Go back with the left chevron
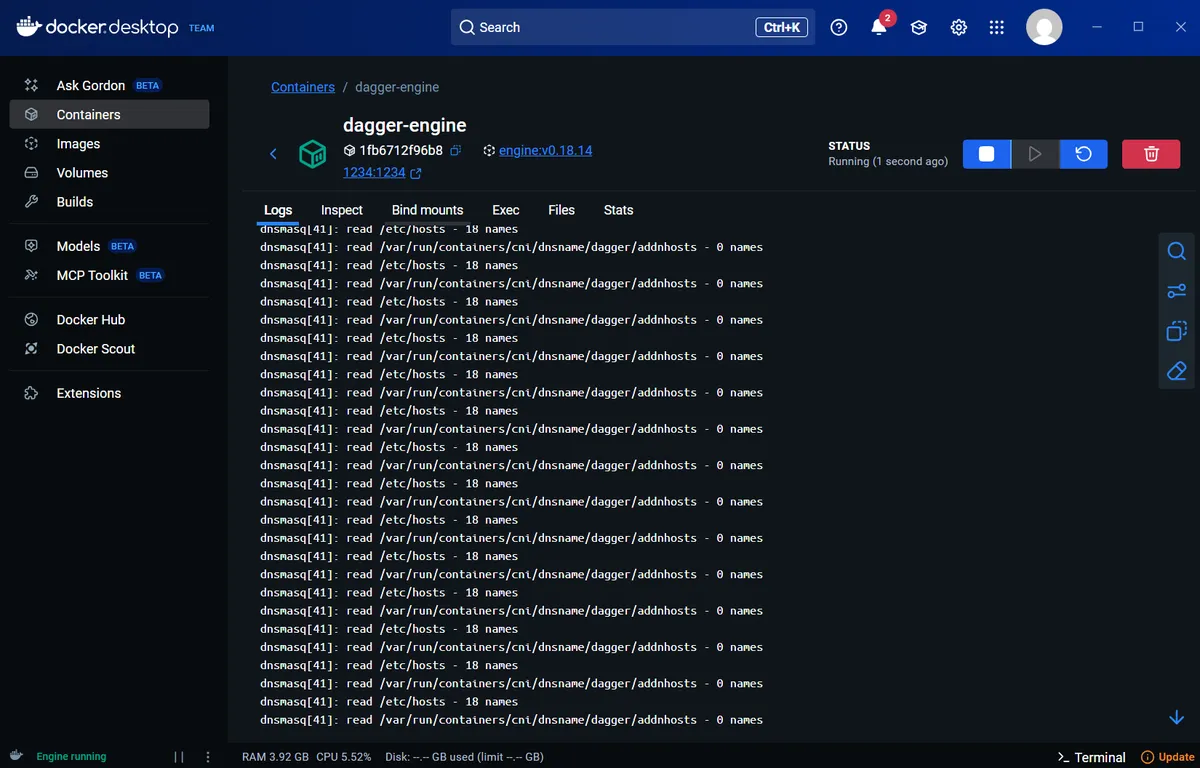1200x768 pixels. click(273, 154)
